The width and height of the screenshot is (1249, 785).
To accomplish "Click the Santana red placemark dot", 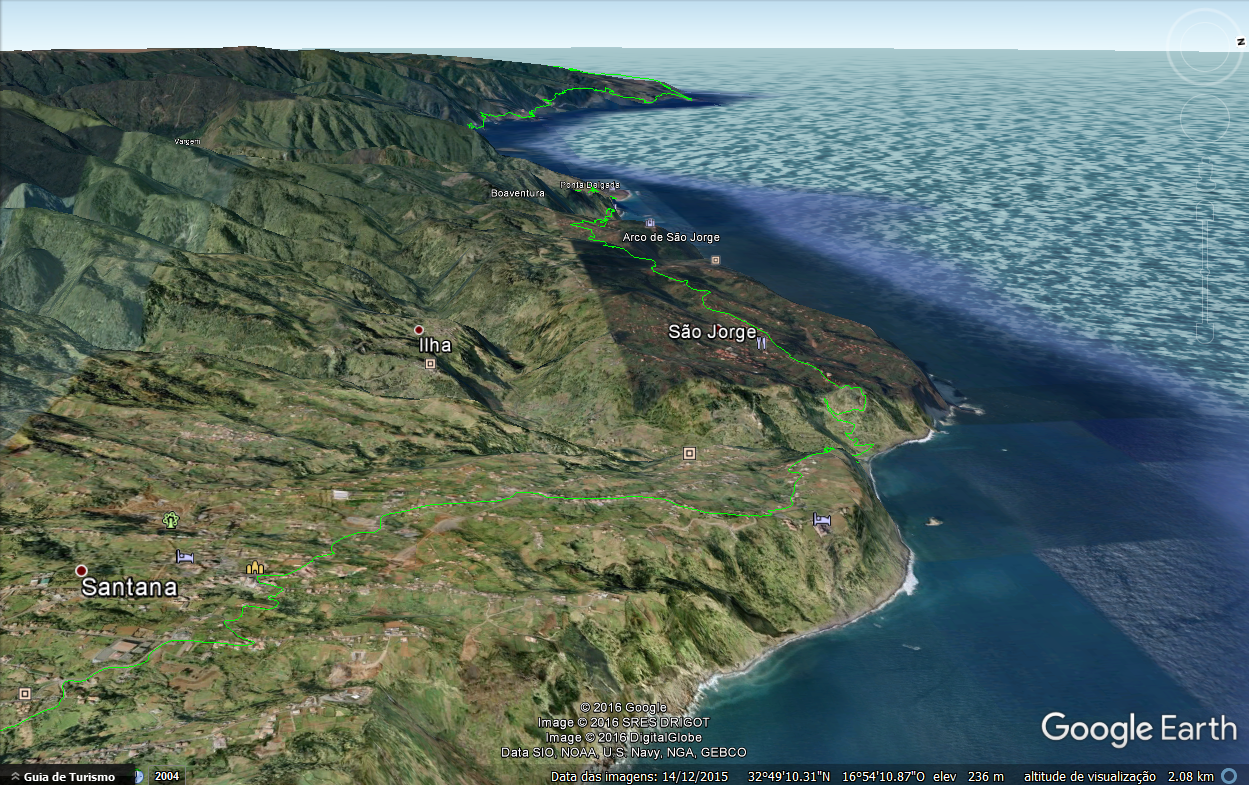I will pos(81,570).
